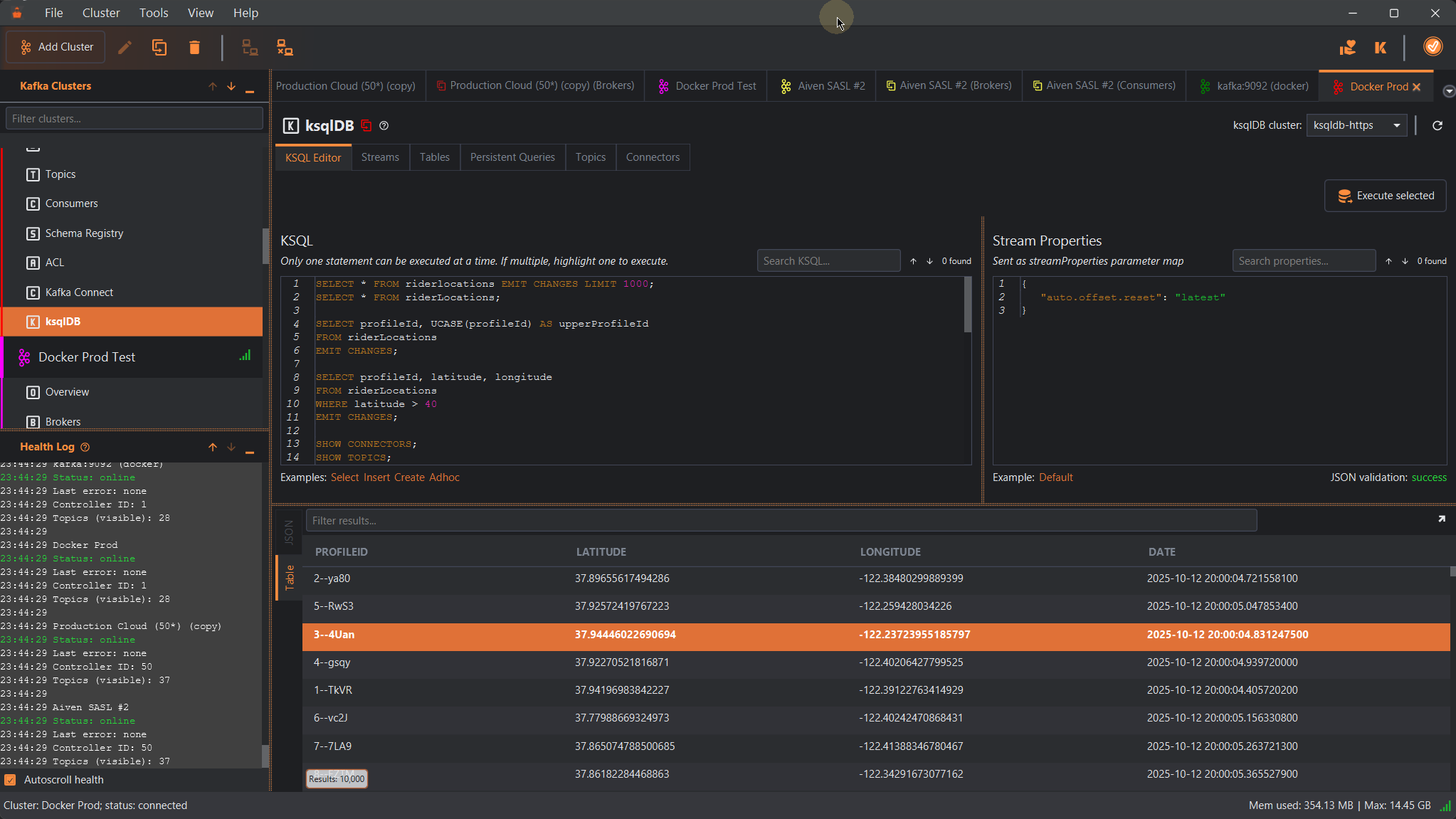Switch results to JSON view
The image size is (1456, 819).
[x=289, y=532]
